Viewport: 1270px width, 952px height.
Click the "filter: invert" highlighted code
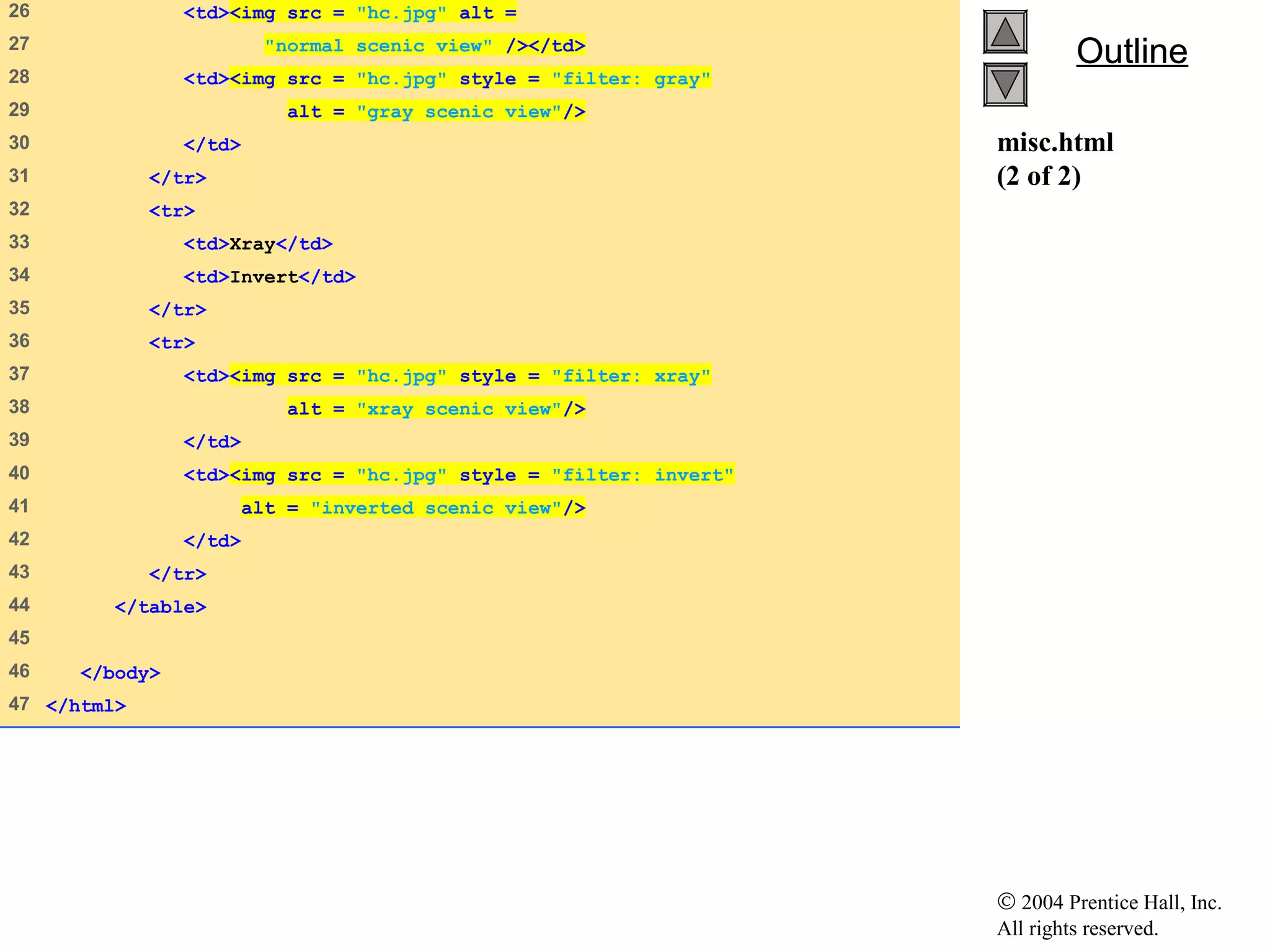(x=642, y=475)
